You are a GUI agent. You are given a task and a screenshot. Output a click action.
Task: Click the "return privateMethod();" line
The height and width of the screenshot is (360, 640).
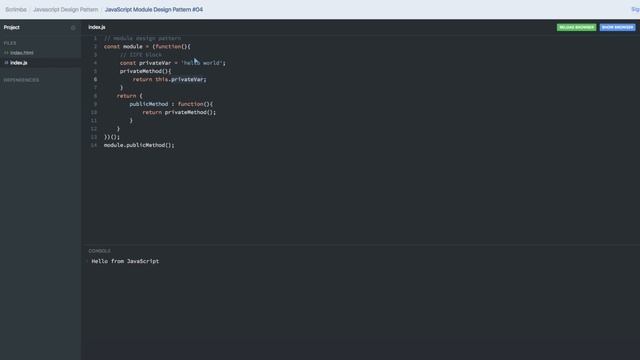pos(179,112)
